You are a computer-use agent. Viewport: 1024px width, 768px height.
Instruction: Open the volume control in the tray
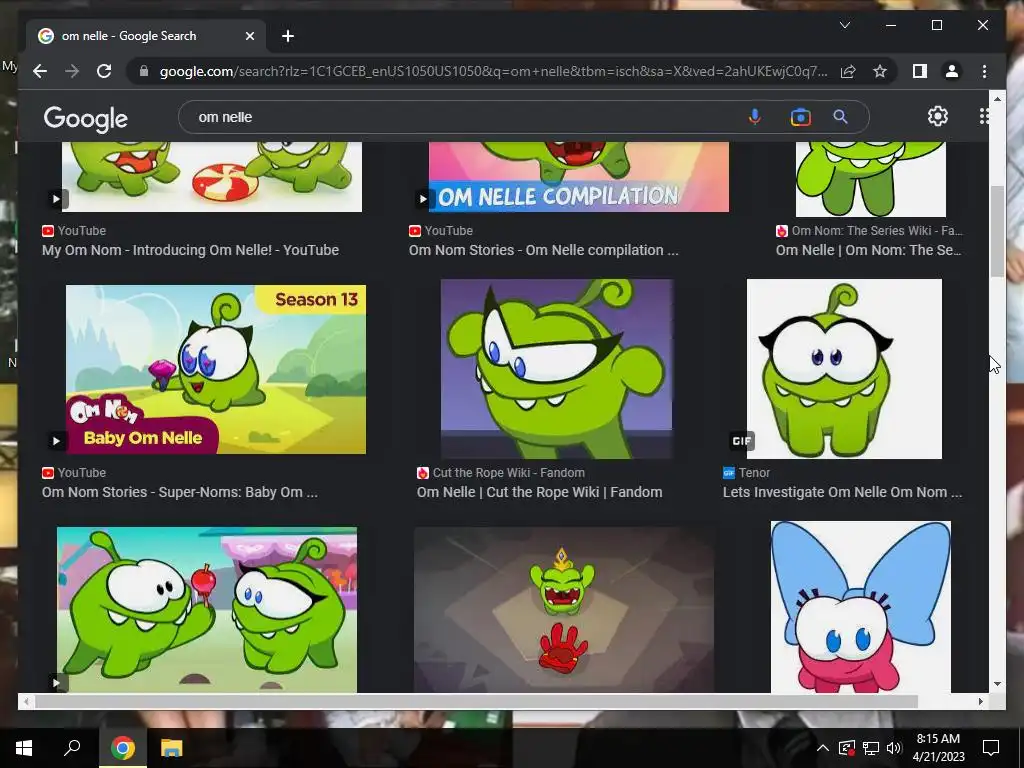pos(894,748)
